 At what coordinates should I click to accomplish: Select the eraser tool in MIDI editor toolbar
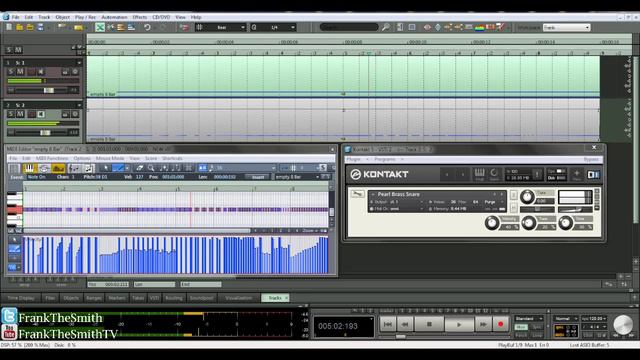point(140,168)
